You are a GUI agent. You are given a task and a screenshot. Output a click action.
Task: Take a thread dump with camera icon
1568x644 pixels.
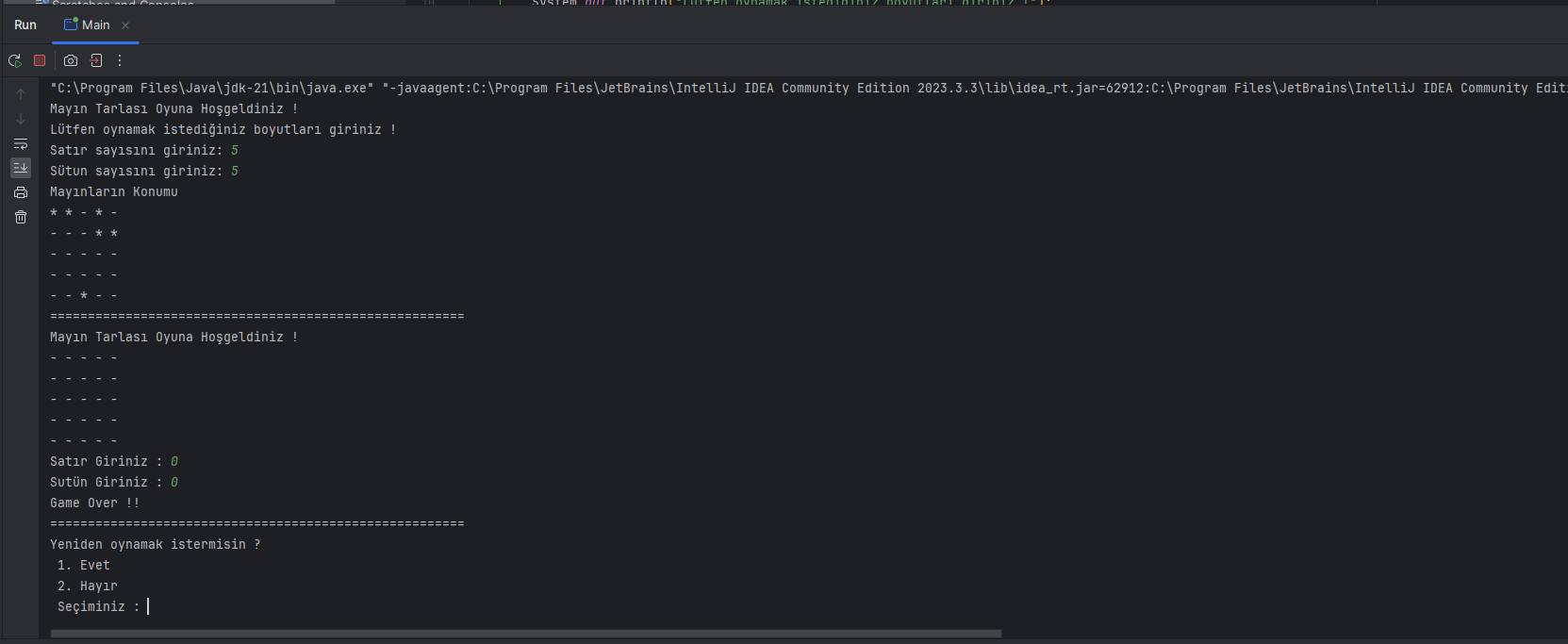click(x=71, y=60)
